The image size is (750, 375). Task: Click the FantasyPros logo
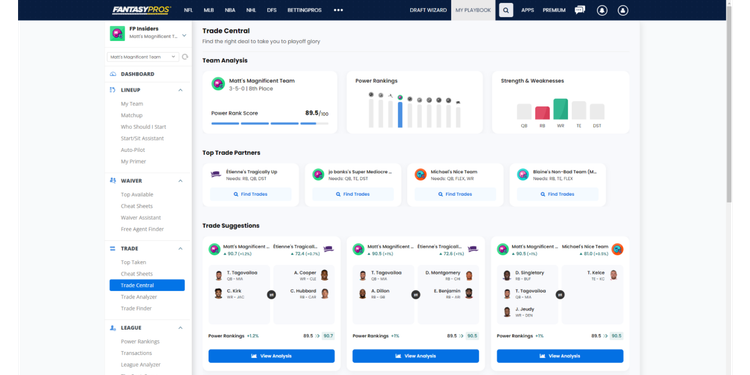point(141,10)
